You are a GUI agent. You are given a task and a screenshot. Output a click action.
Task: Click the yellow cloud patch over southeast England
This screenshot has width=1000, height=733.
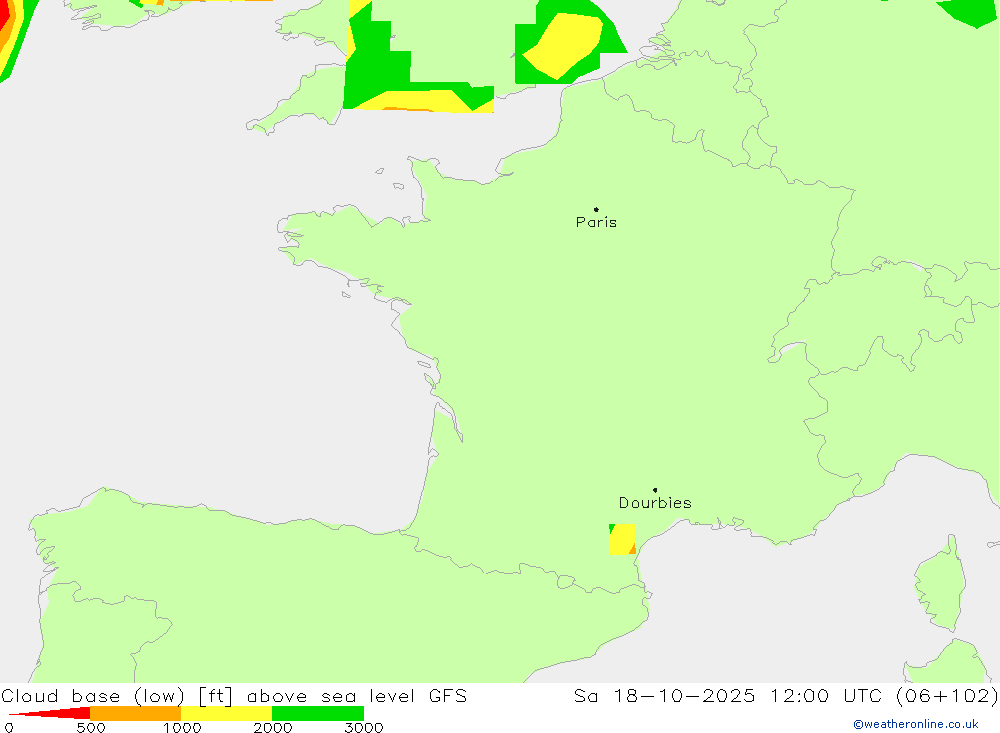[x=562, y=45]
